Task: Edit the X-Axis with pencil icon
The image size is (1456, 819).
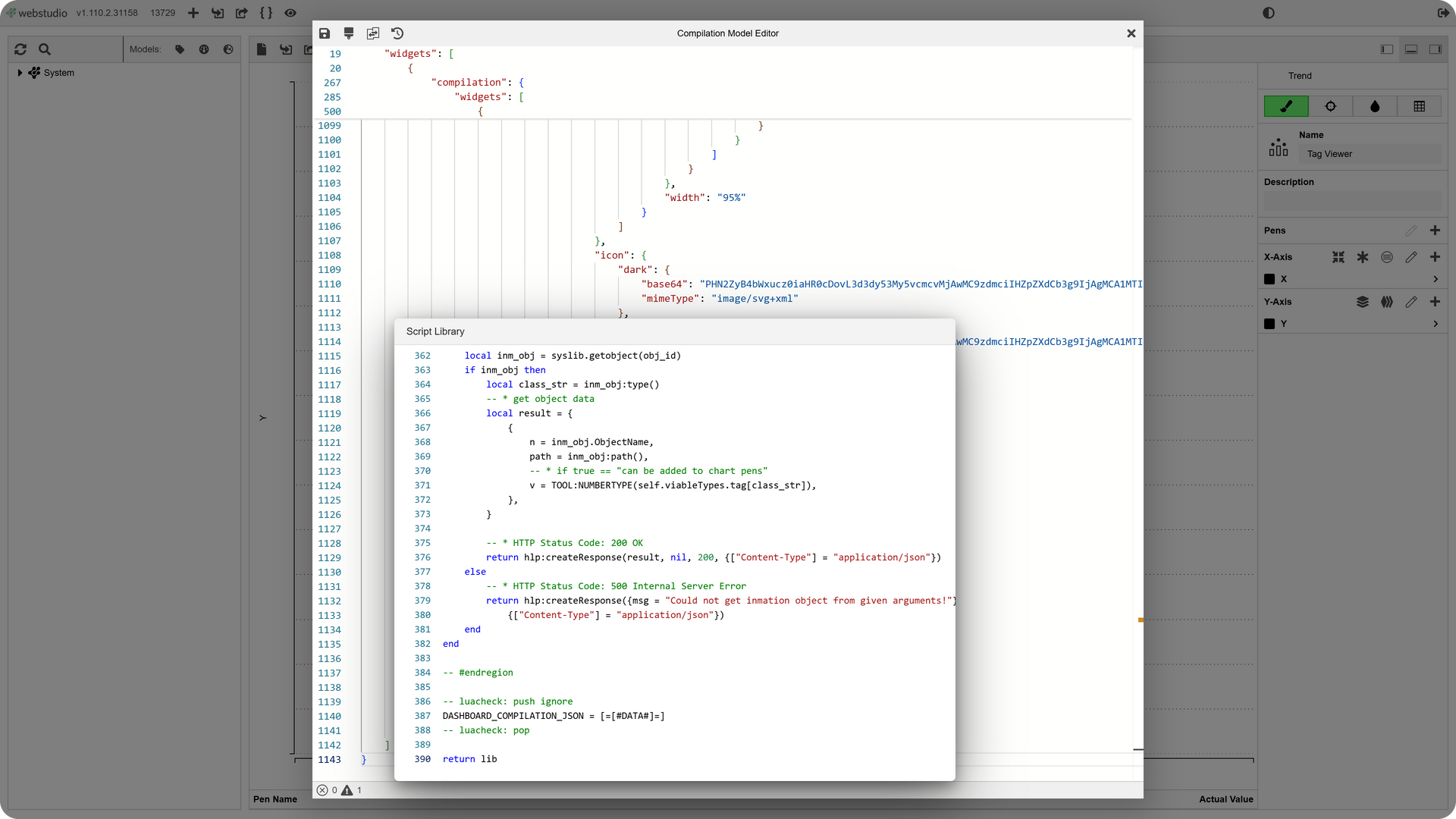Action: pyautogui.click(x=1411, y=257)
